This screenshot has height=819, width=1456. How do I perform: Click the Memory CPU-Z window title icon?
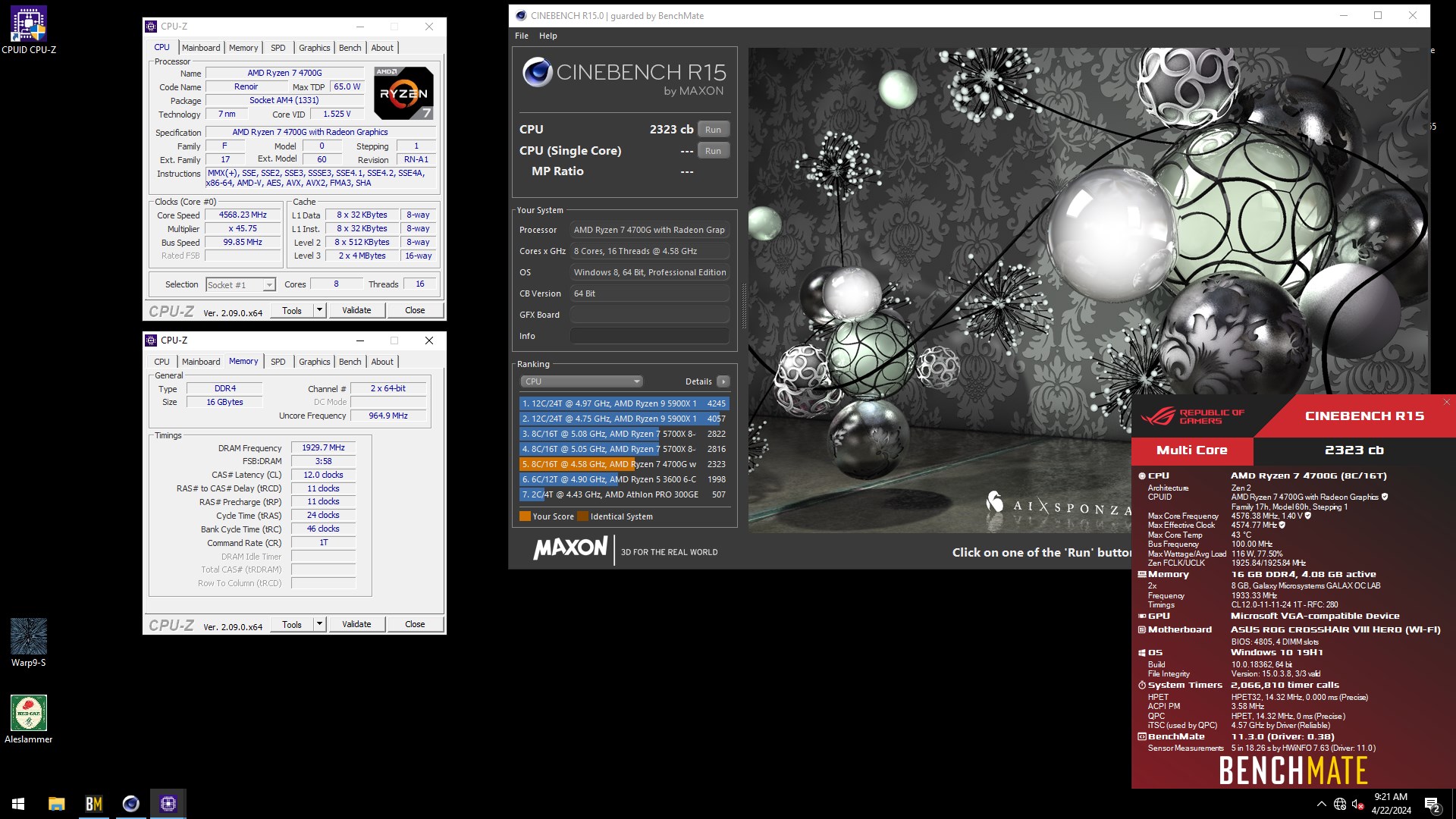tap(151, 340)
